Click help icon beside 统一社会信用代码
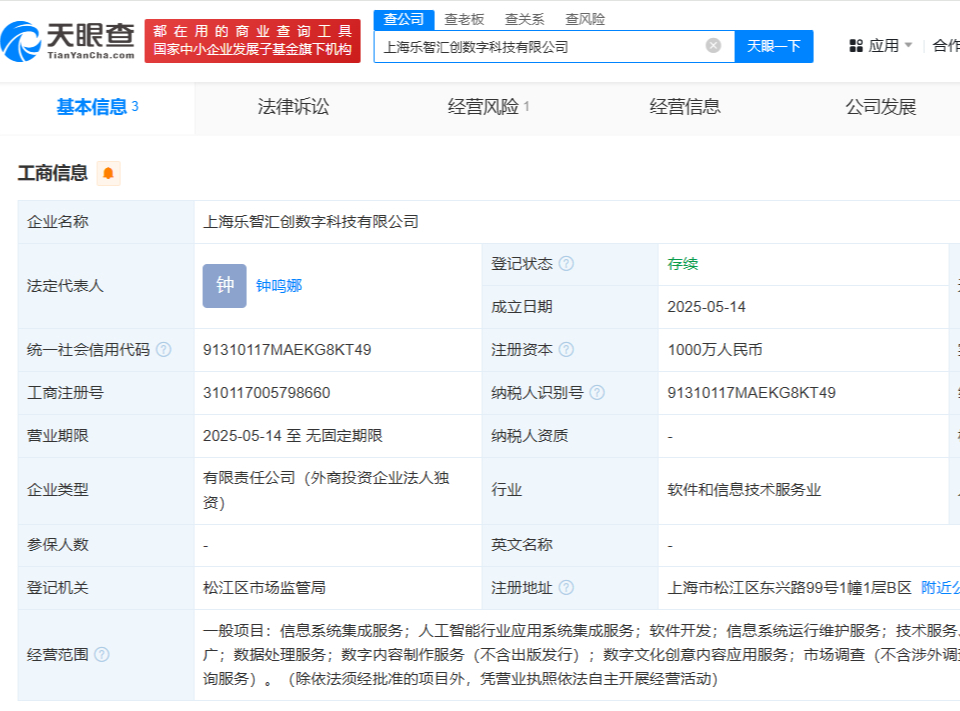This screenshot has height=711, width=960. click(164, 350)
